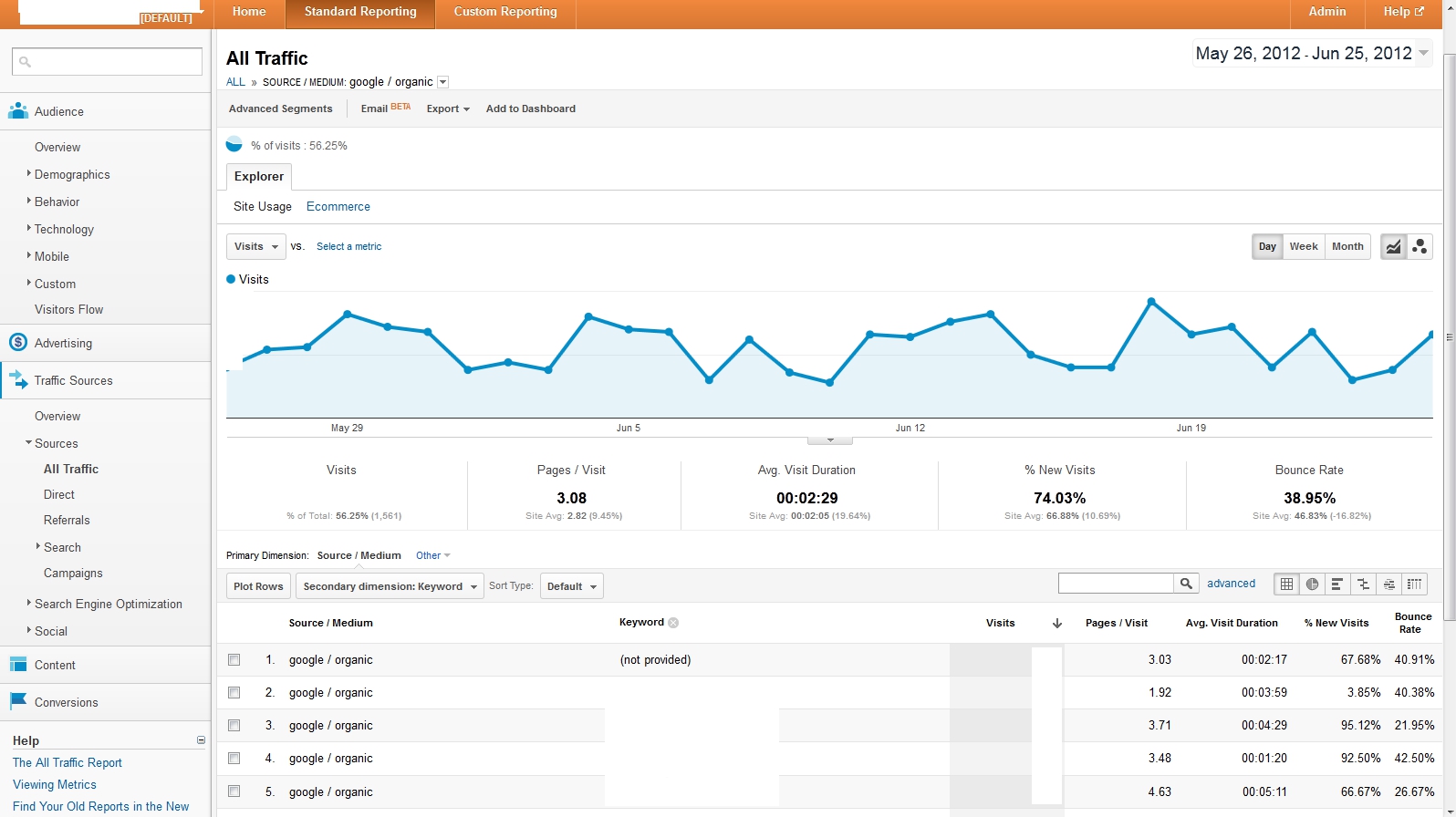Click the Advertising dollar icon

(x=18, y=343)
